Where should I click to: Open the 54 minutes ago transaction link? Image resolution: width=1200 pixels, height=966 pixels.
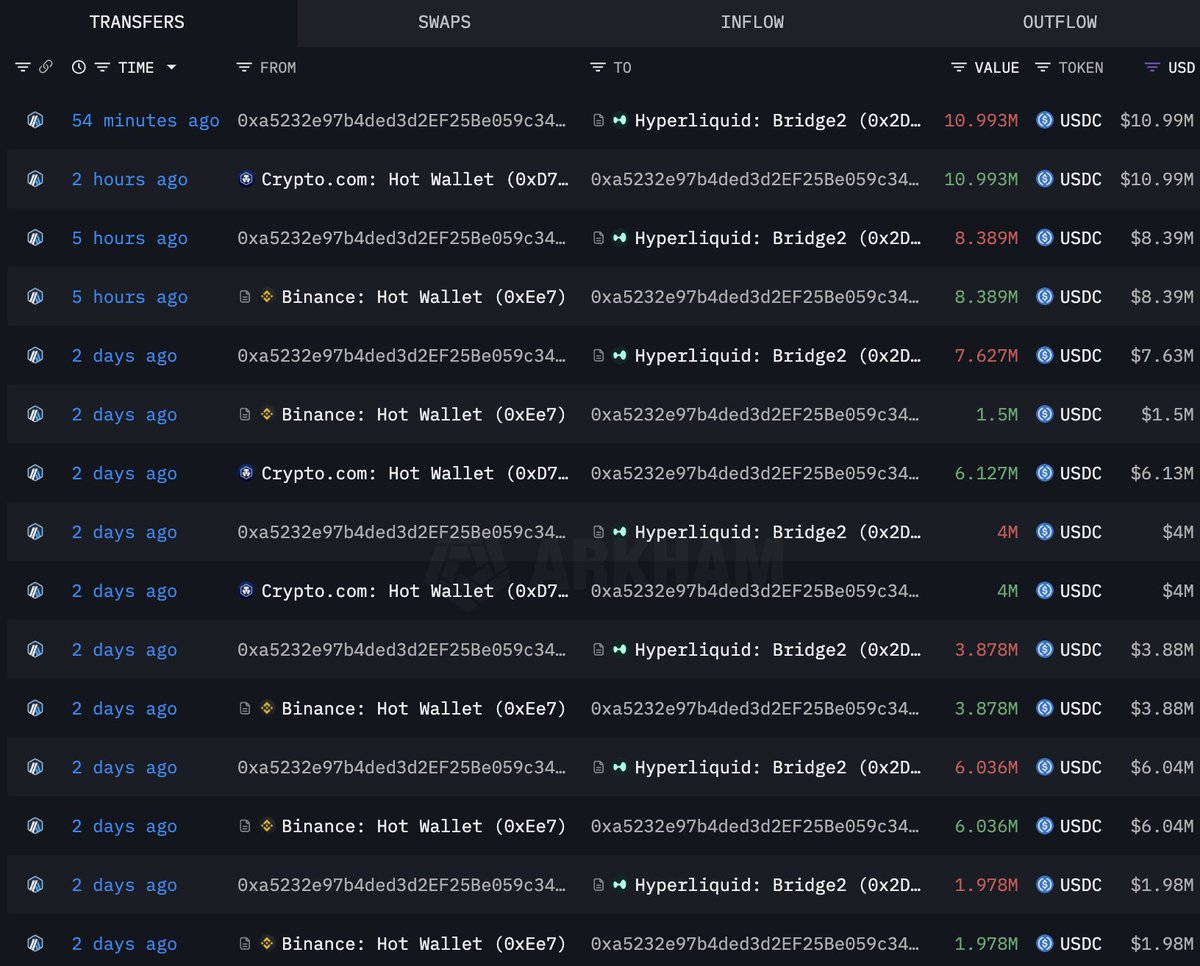145,121
